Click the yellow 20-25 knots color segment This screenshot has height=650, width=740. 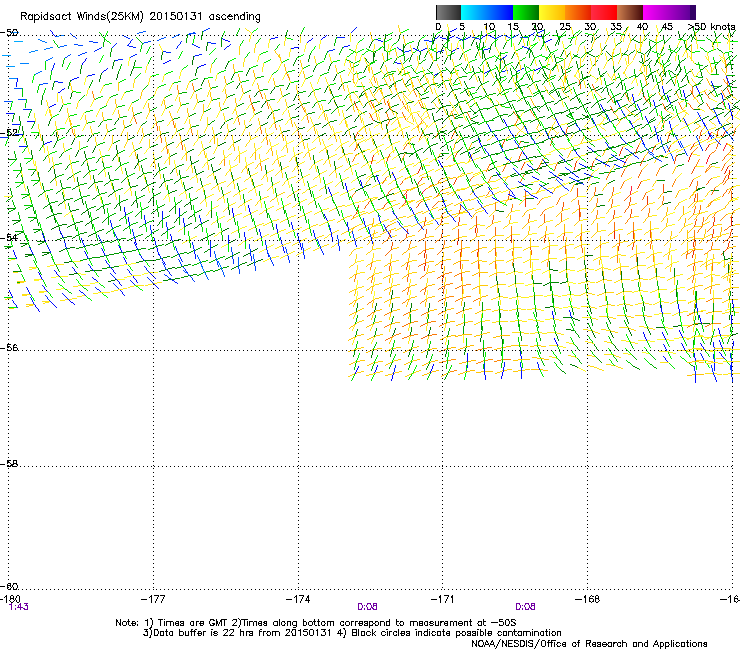[552, 12]
